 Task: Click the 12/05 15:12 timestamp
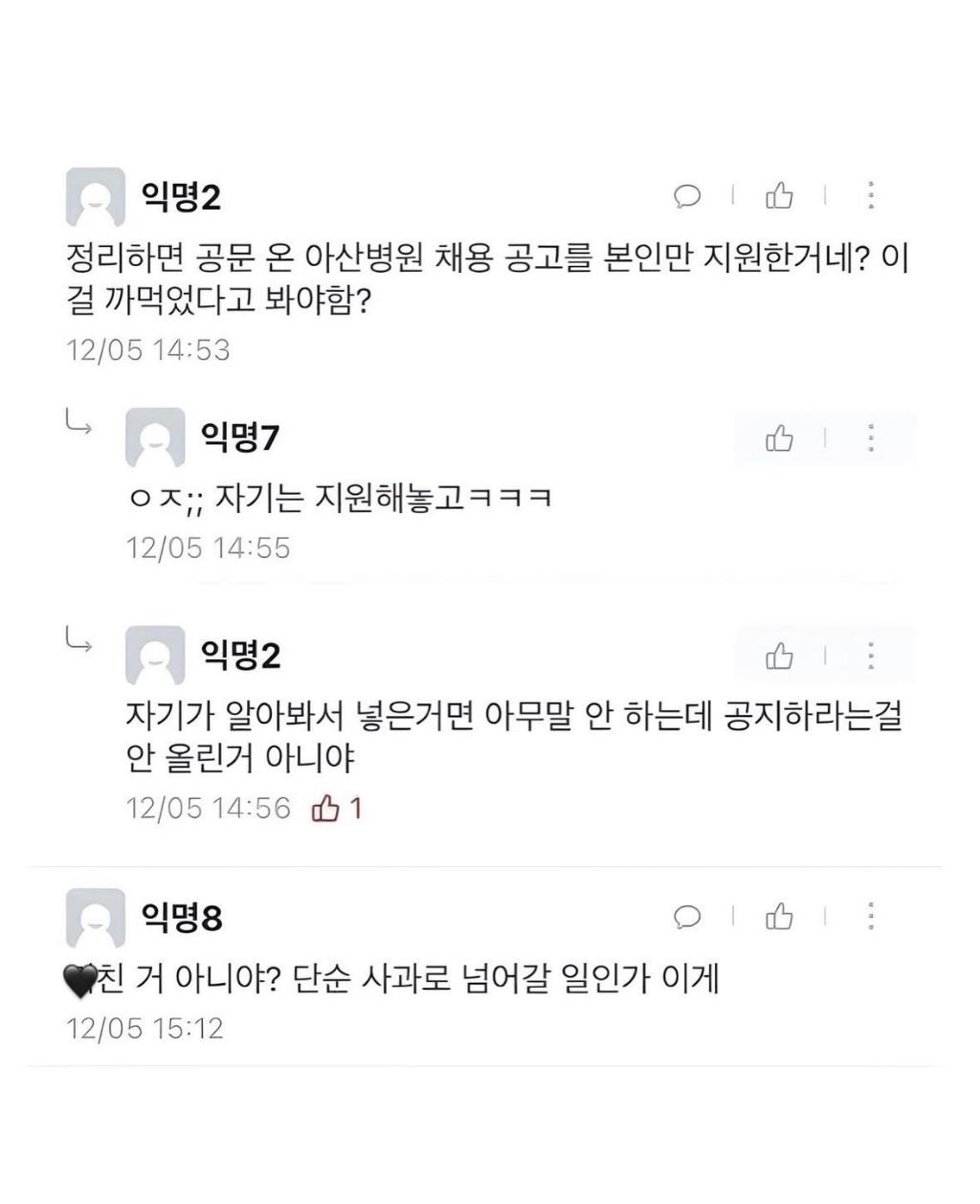145,1029
